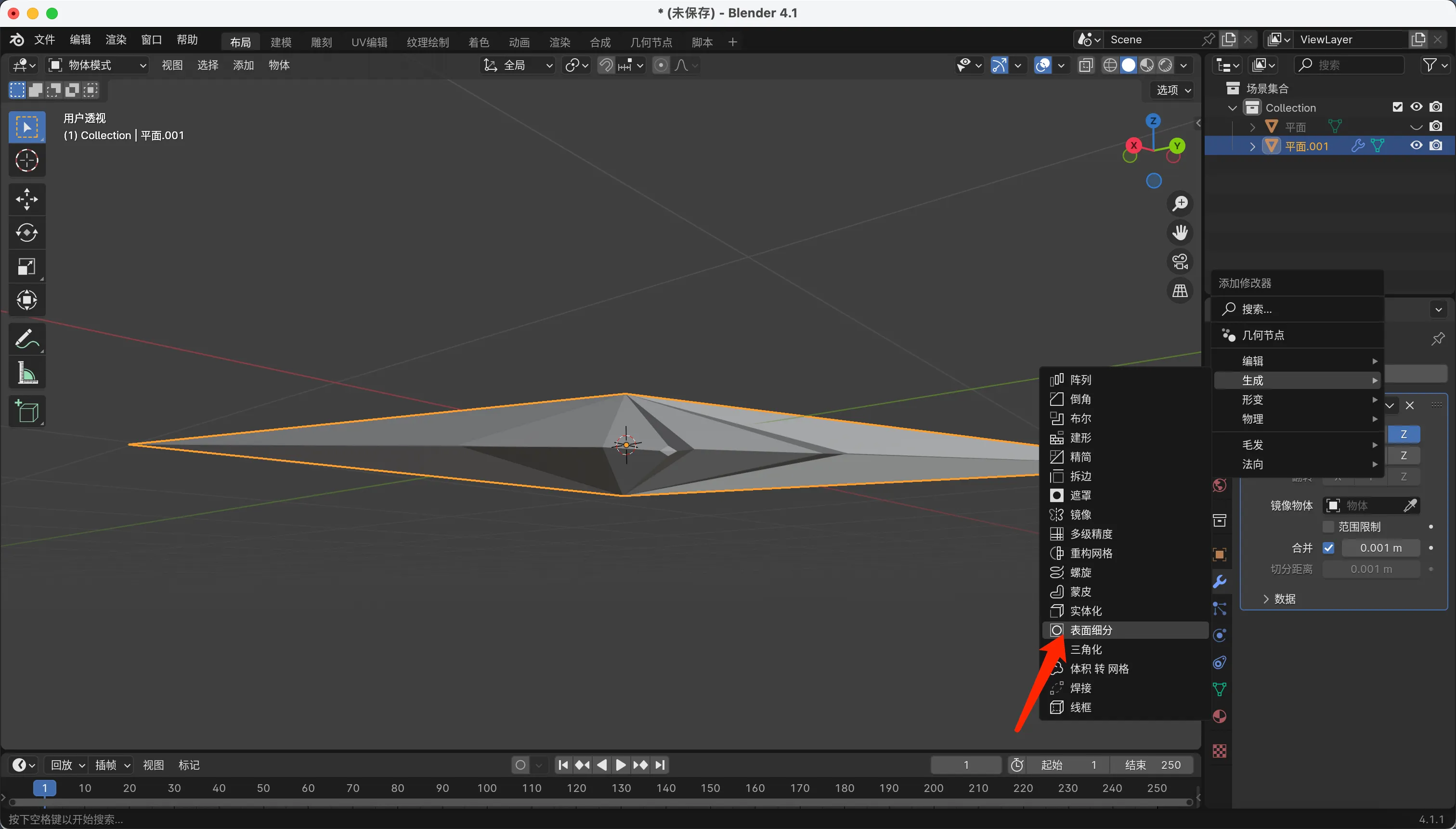Activate the Annotate pencil tool
Screen dimensions: 1456x829
tap(27, 339)
